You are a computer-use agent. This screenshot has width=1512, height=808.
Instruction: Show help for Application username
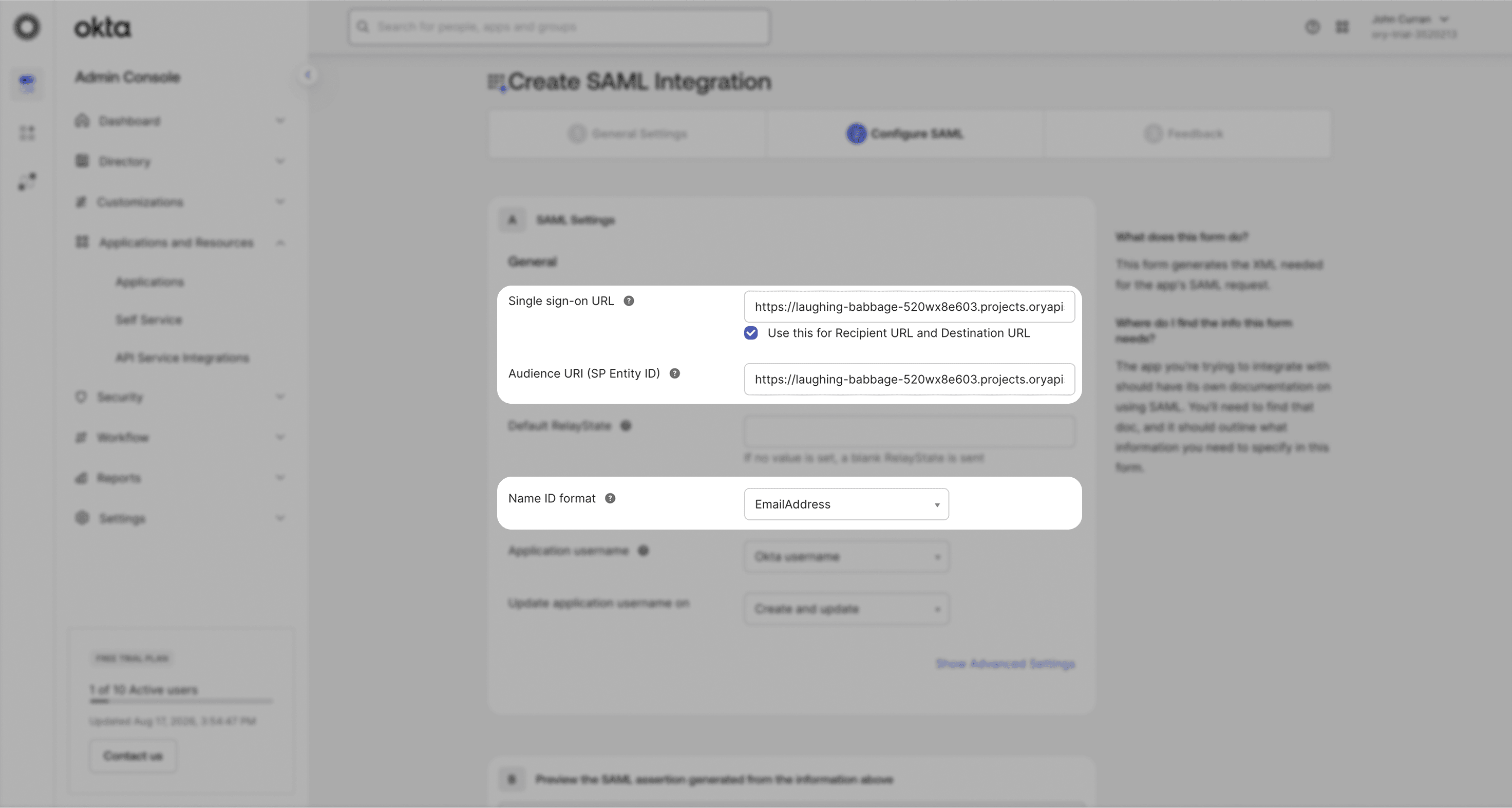[644, 551]
